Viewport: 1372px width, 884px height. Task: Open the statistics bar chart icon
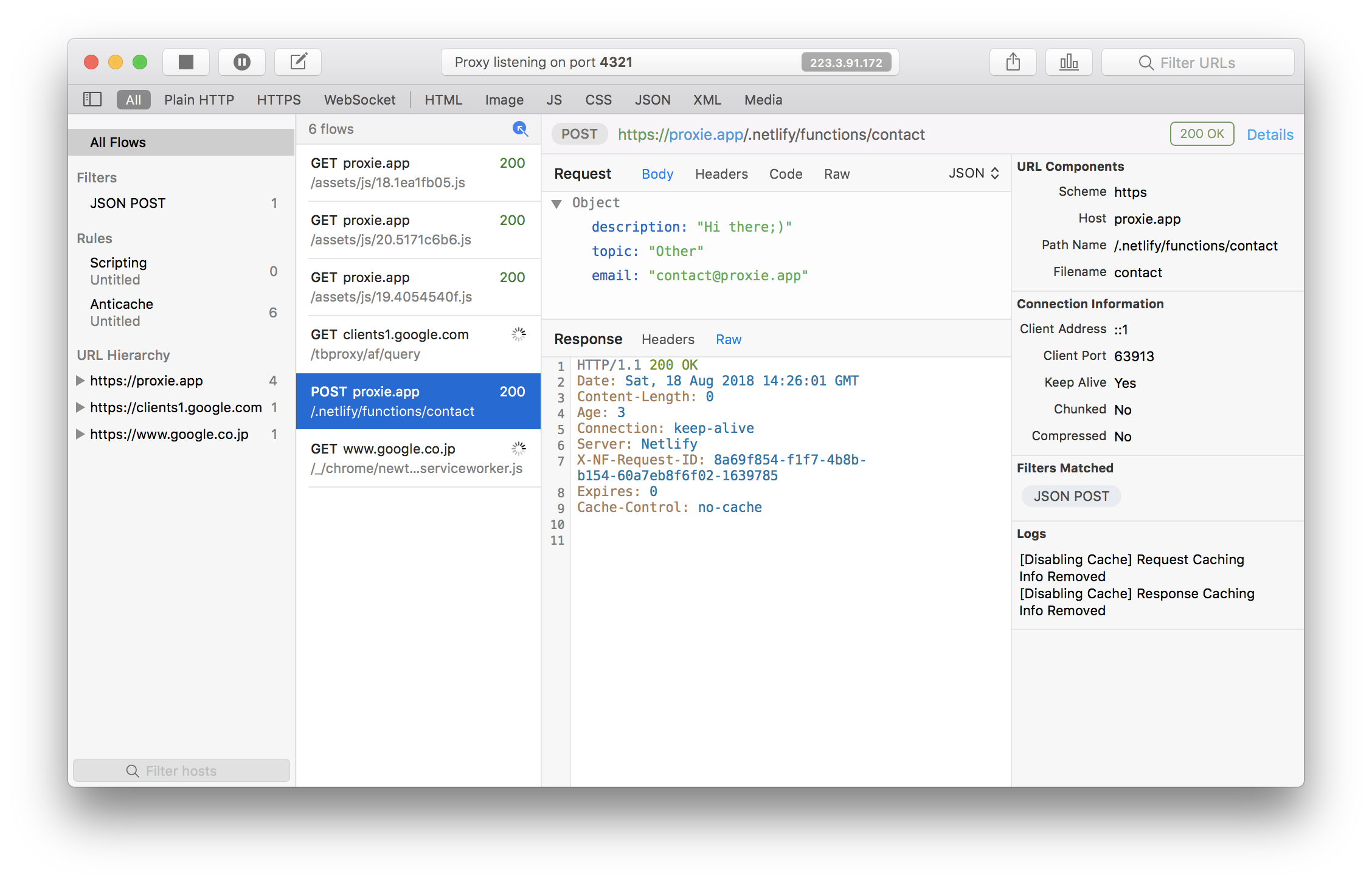1069,61
